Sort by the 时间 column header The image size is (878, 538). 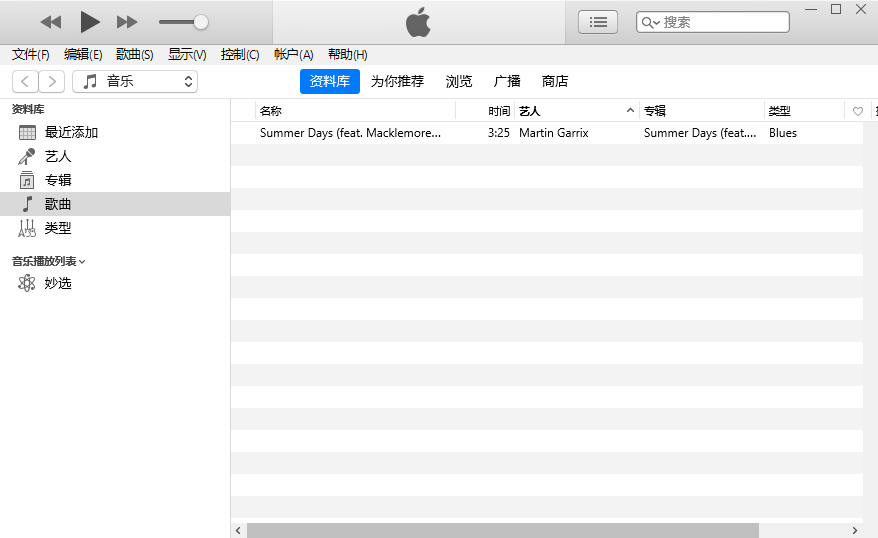point(485,111)
